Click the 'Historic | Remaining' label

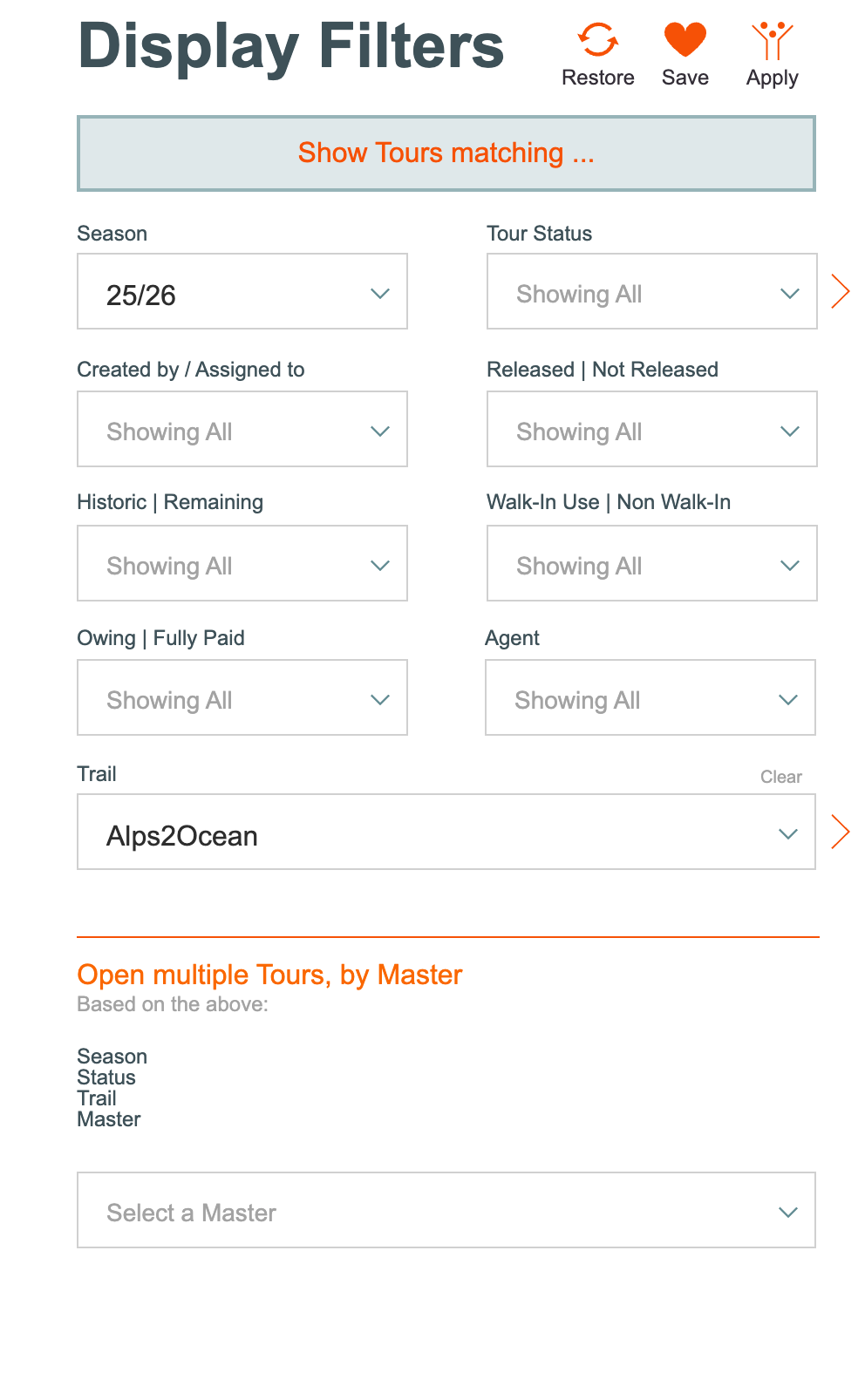[170, 502]
